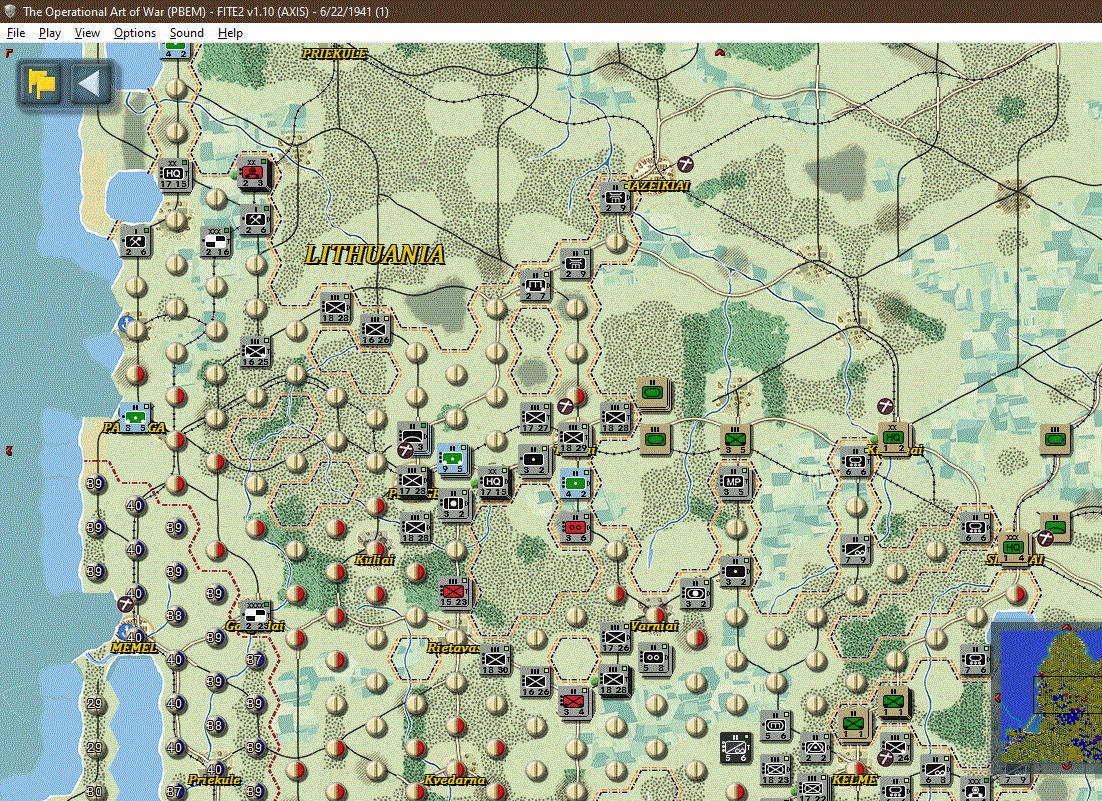Click the Kuliai town label
This screenshot has height=801, width=1102.
click(x=374, y=560)
